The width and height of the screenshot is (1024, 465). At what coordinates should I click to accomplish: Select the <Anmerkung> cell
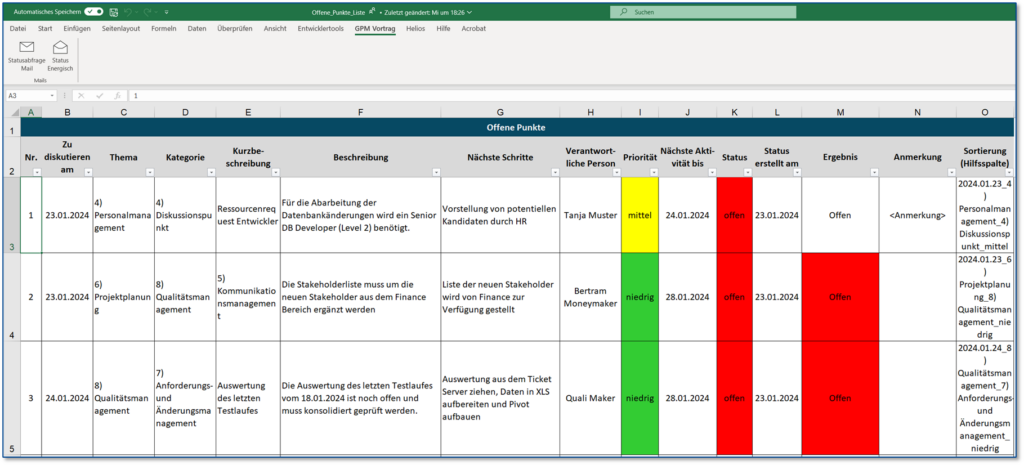coord(918,215)
